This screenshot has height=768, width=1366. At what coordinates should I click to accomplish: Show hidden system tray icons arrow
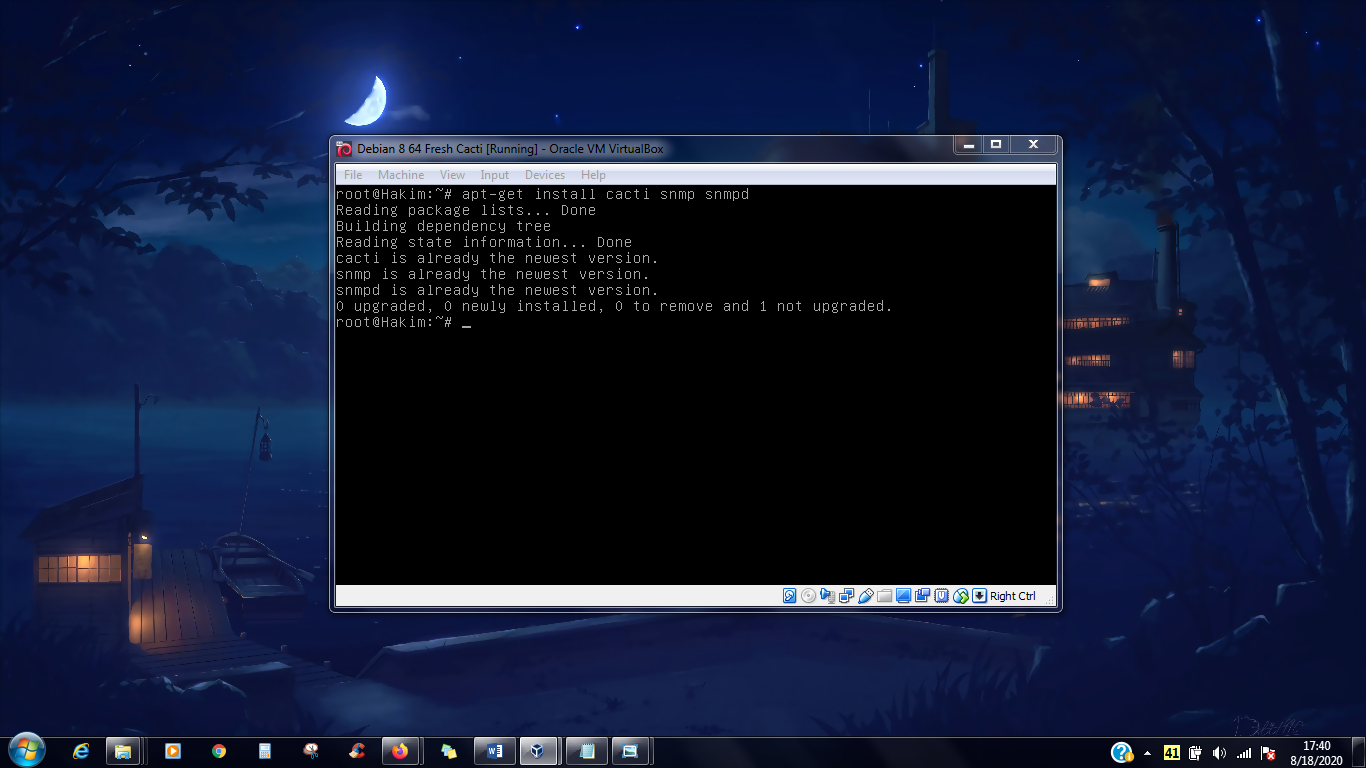coord(1147,752)
